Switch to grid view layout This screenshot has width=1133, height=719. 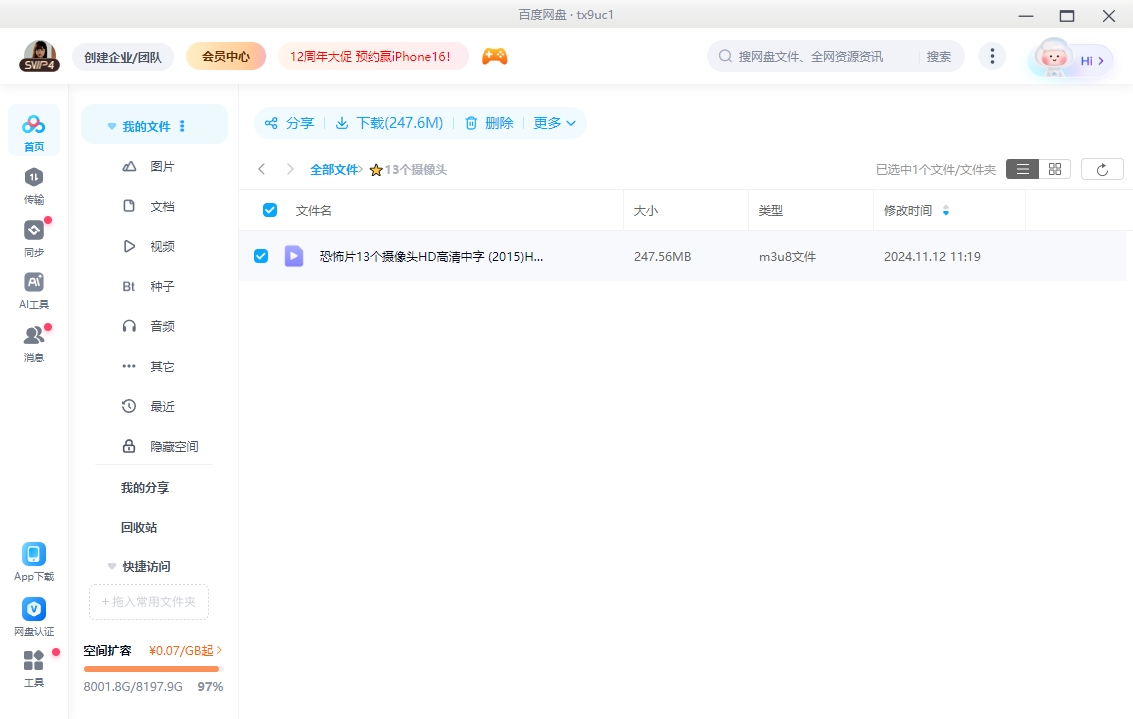(1054, 168)
